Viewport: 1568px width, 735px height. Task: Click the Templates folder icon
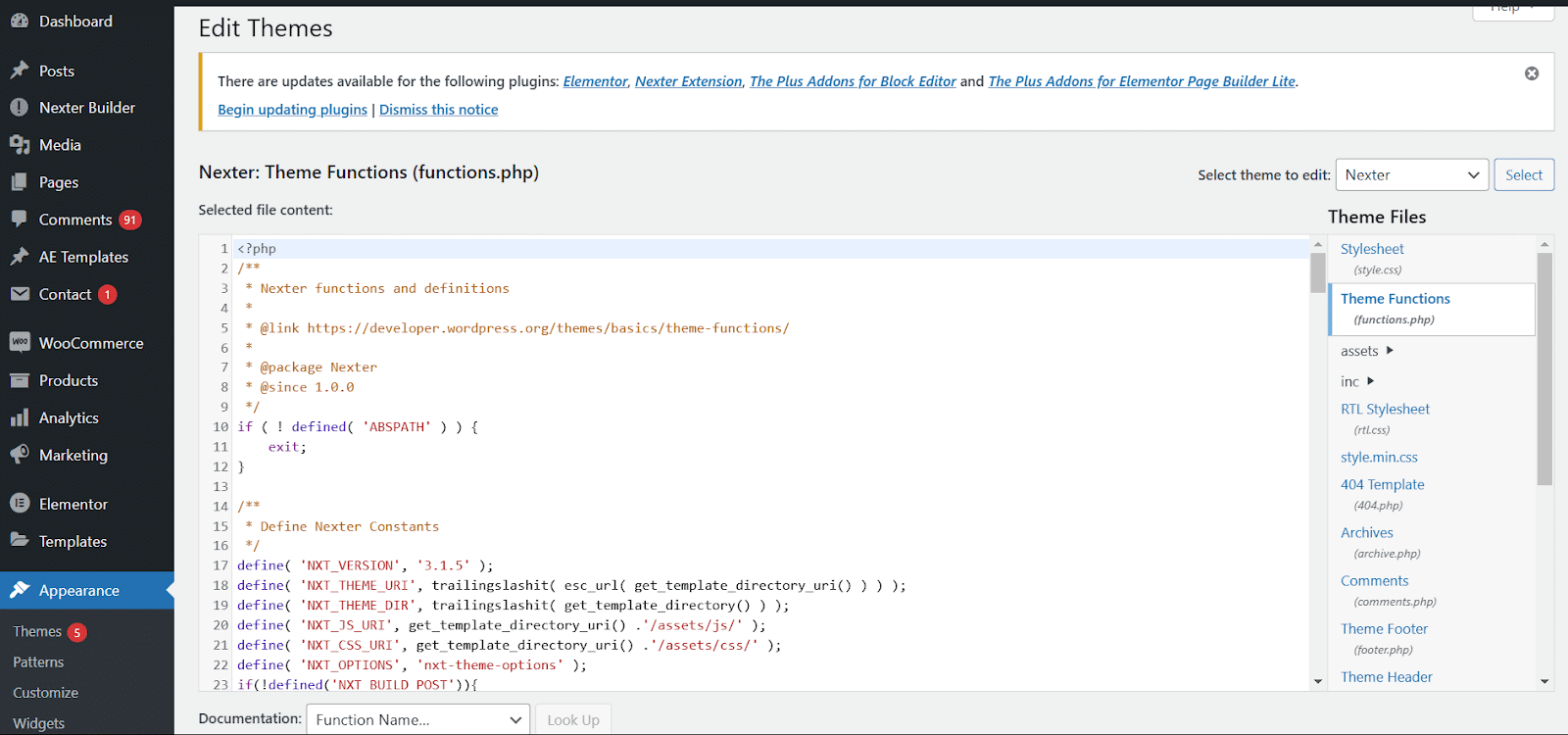20,540
